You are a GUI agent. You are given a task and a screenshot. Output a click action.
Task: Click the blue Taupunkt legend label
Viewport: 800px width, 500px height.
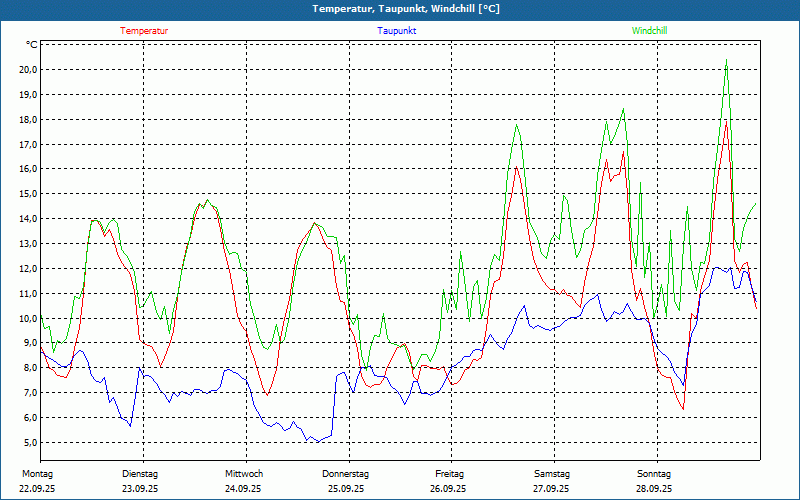click(x=396, y=31)
